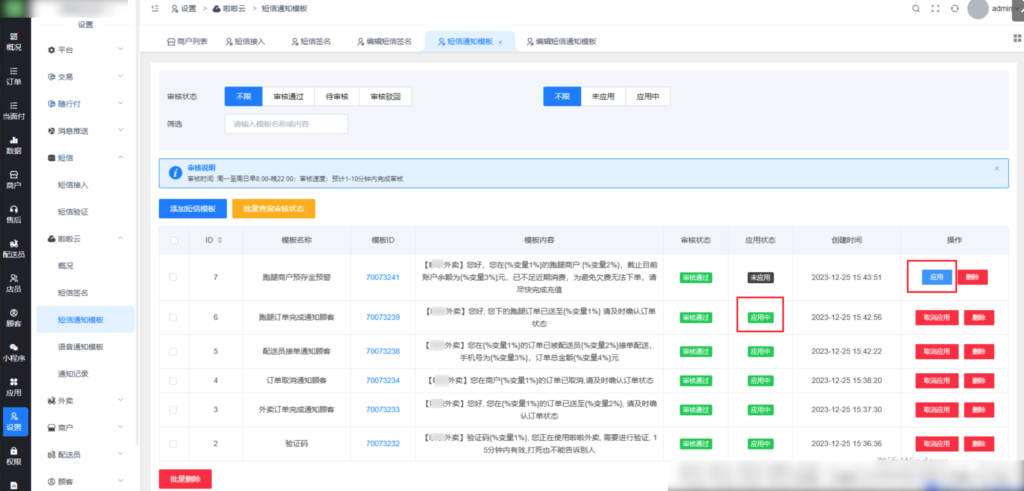1024x491 pixels.
Task: Open 配送员 in dark sidebar
Action: point(14,249)
